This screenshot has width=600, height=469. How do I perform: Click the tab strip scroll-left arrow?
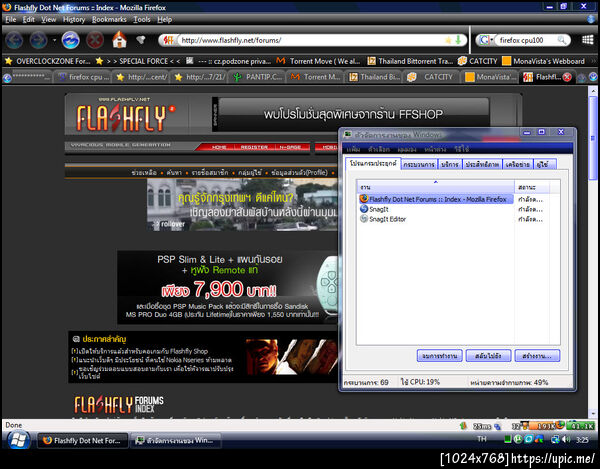(7, 78)
